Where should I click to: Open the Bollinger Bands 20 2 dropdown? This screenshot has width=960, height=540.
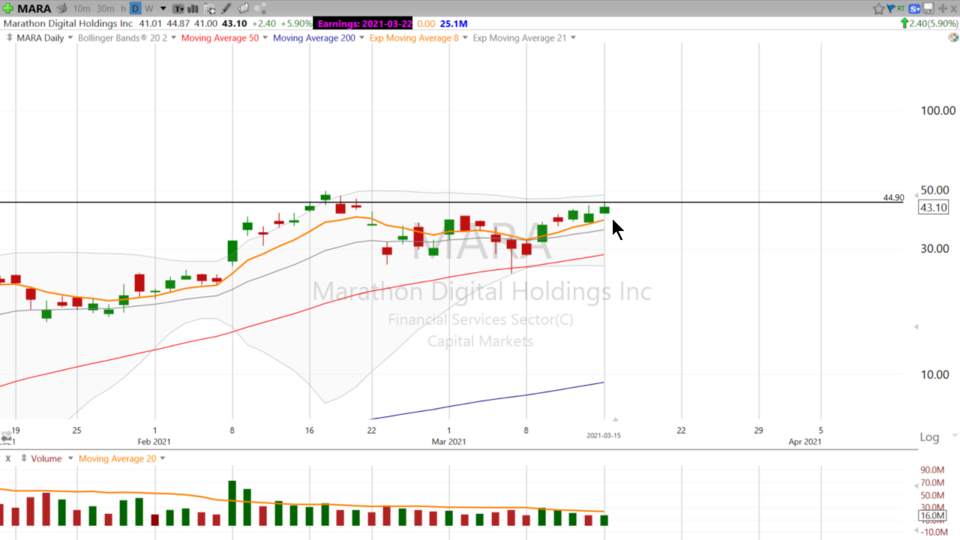click(x=174, y=38)
